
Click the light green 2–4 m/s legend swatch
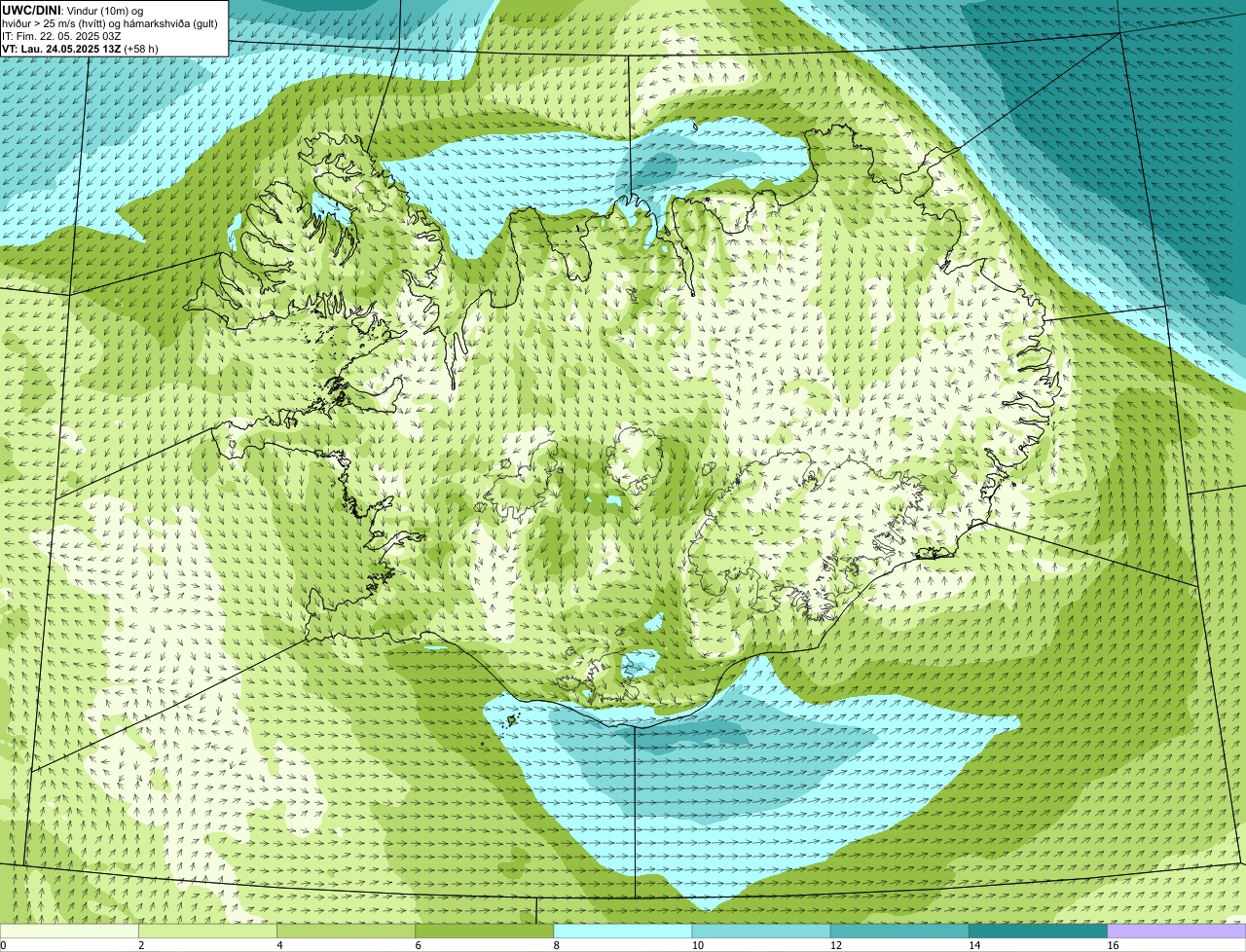point(207,932)
